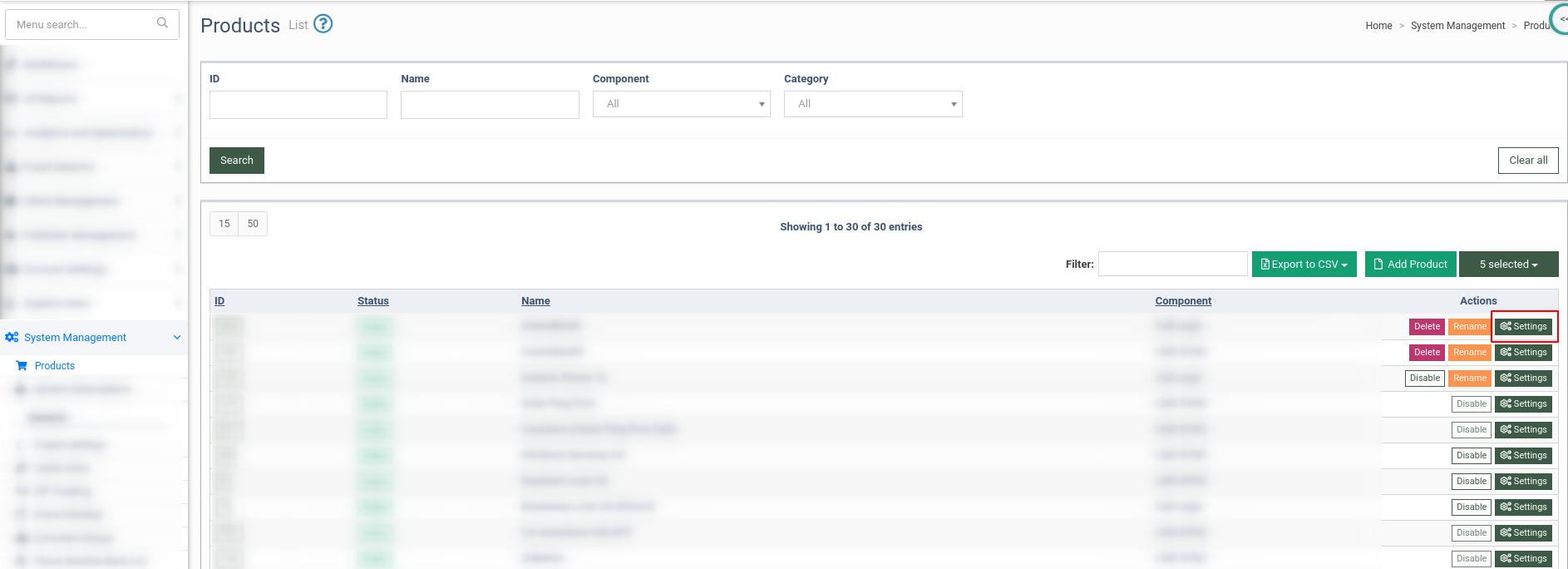
Task: Click the System Management gears icon
Action: pyautogui.click(x=12, y=338)
